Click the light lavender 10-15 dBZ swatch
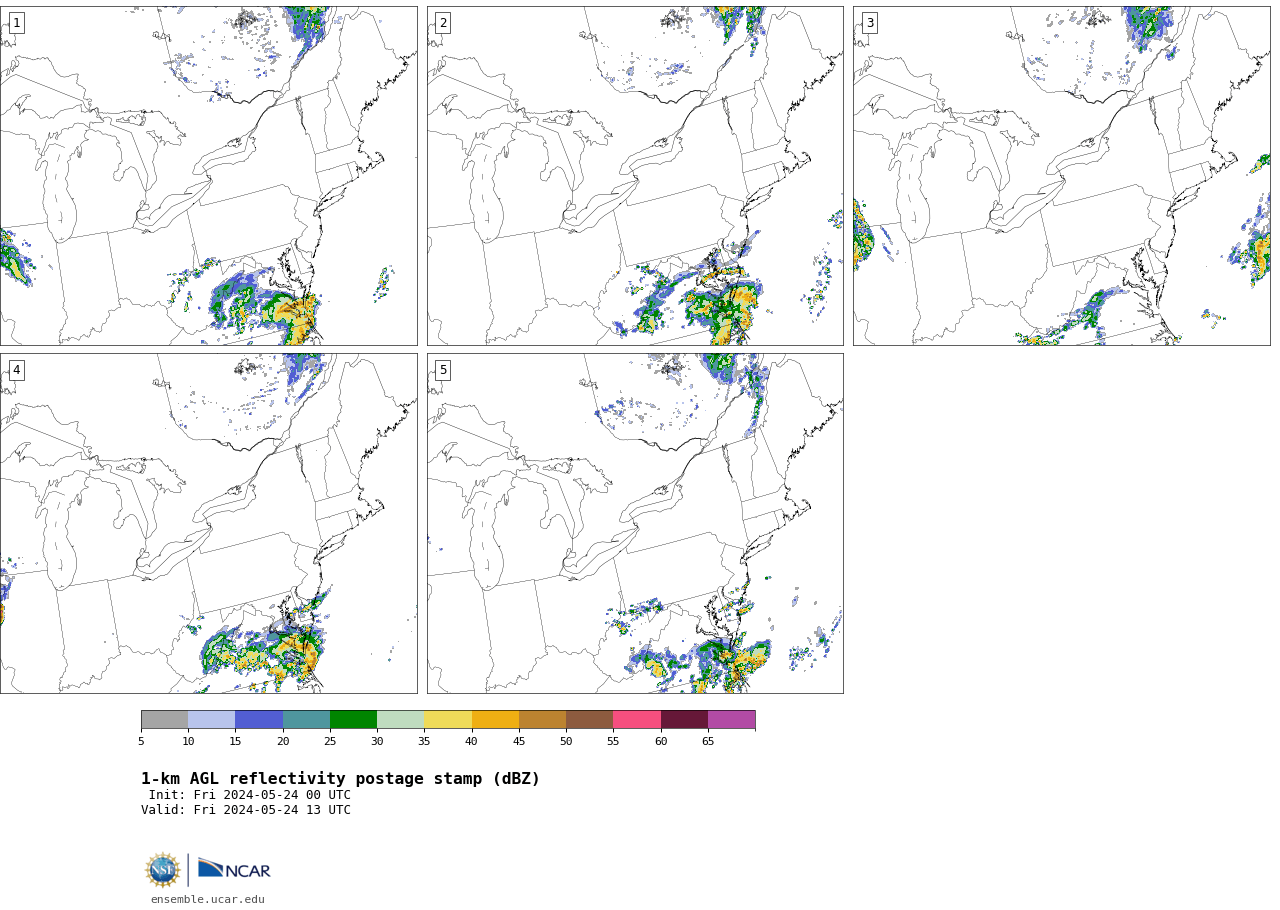The width and height of the screenshot is (1280, 910). pyautogui.click(x=211, y=720)
